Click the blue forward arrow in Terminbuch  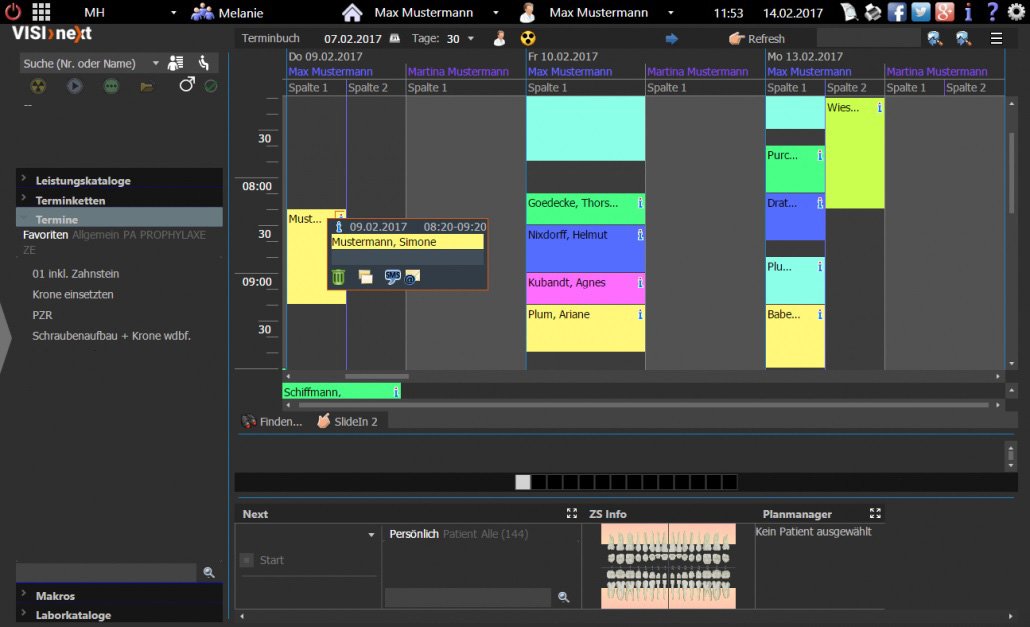pyautogui.click(x=672, y=38)
